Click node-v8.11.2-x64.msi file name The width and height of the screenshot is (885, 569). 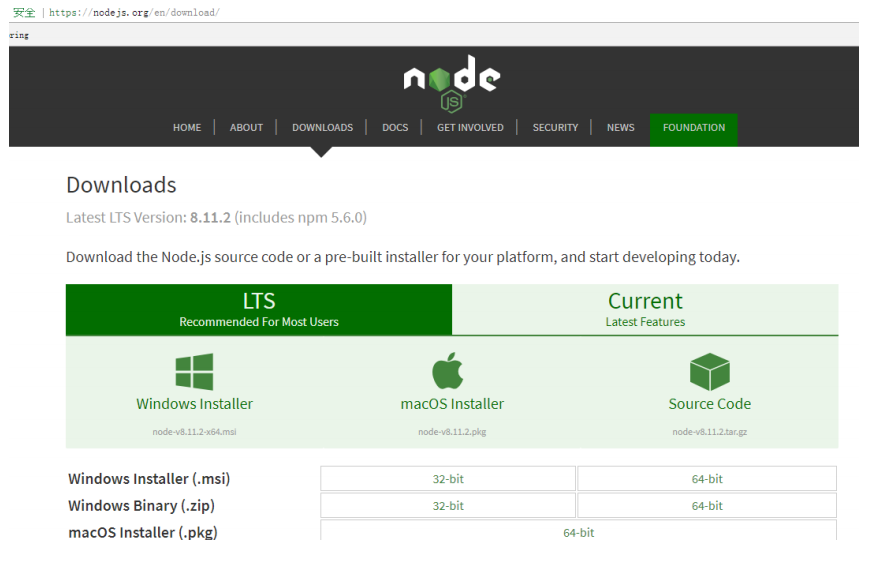point(194,432)
